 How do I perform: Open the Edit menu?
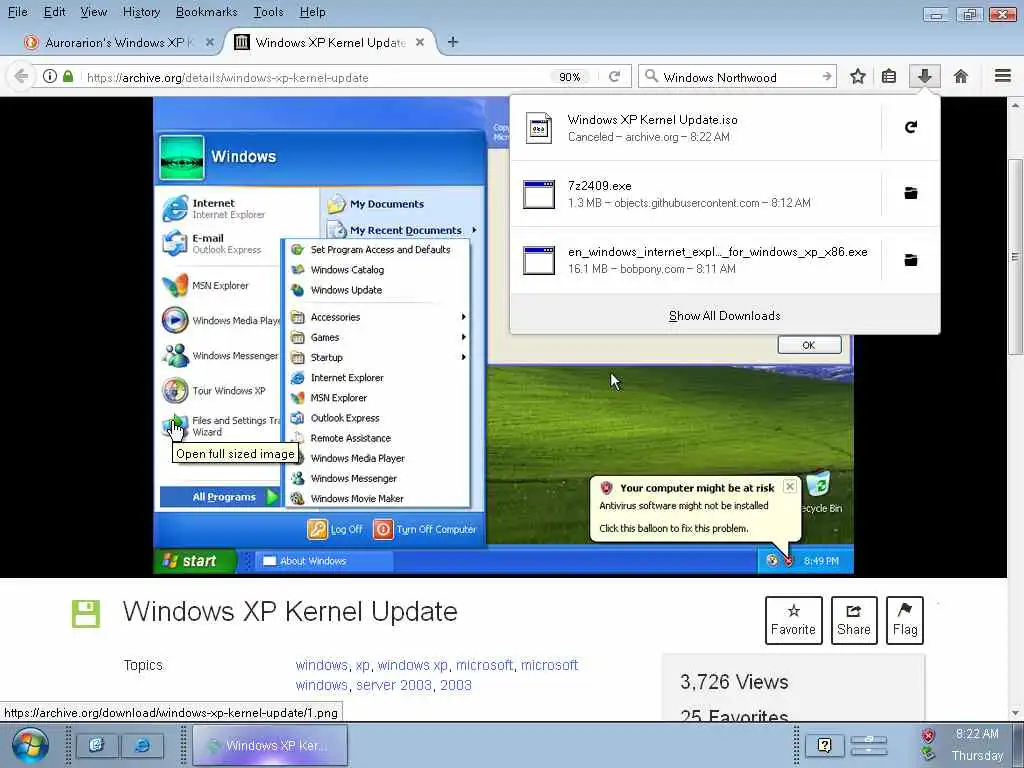[54, 12]
